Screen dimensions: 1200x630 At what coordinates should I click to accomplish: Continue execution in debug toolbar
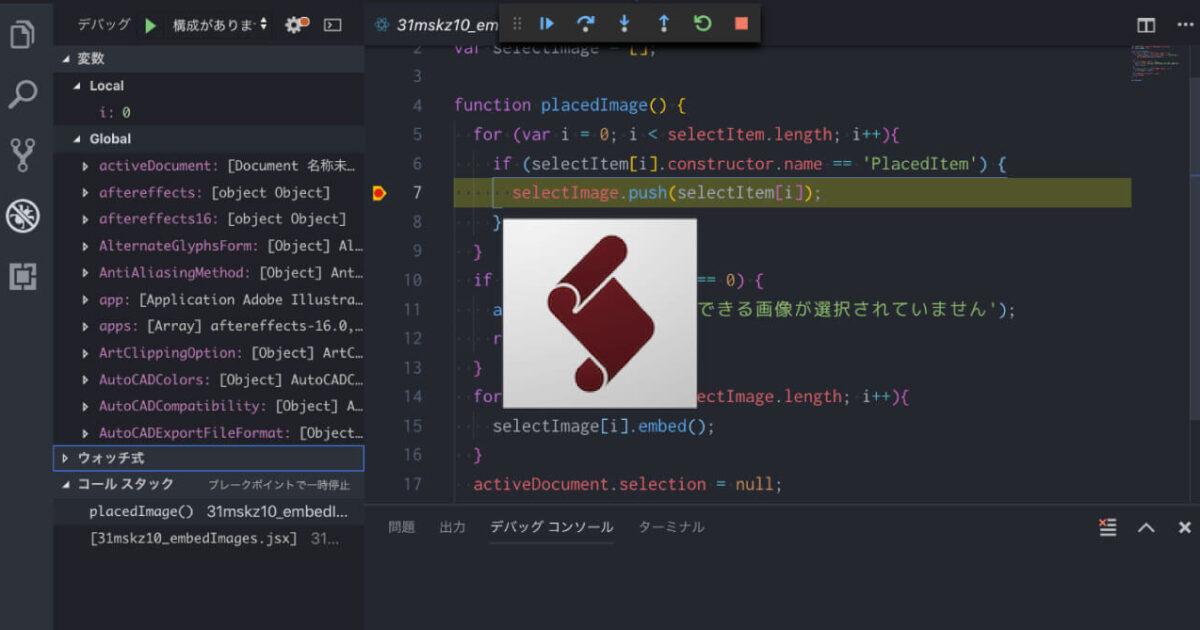[546, 23]
